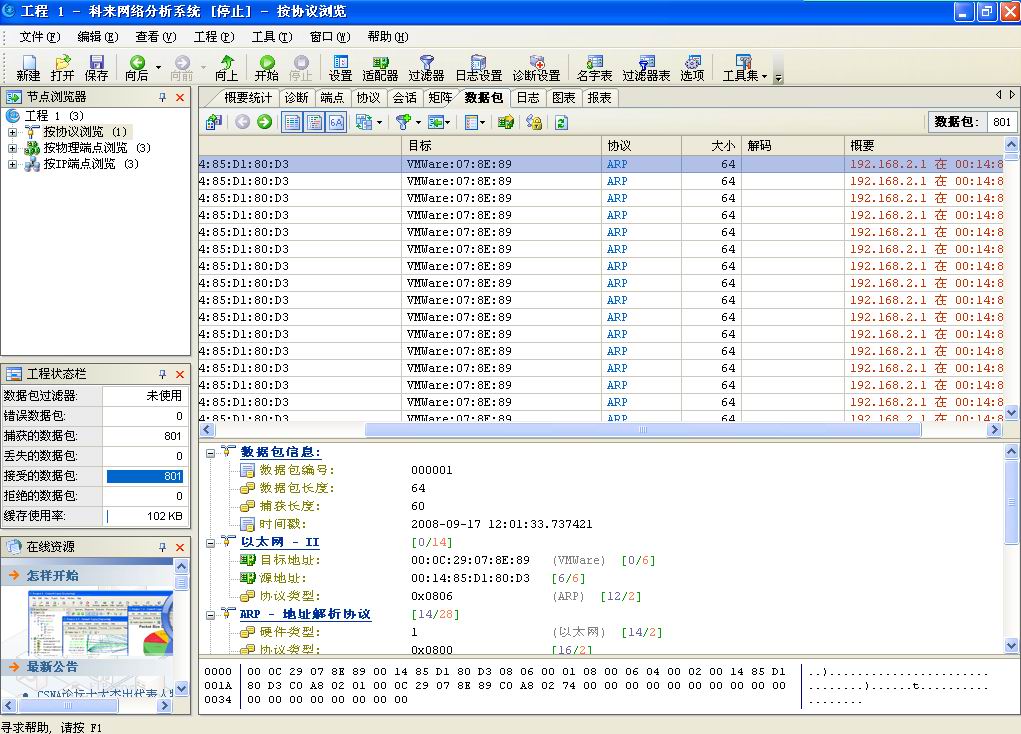Pin the 节点浏览器 panel
1021x734 pixels.
(x=163, y=97)
